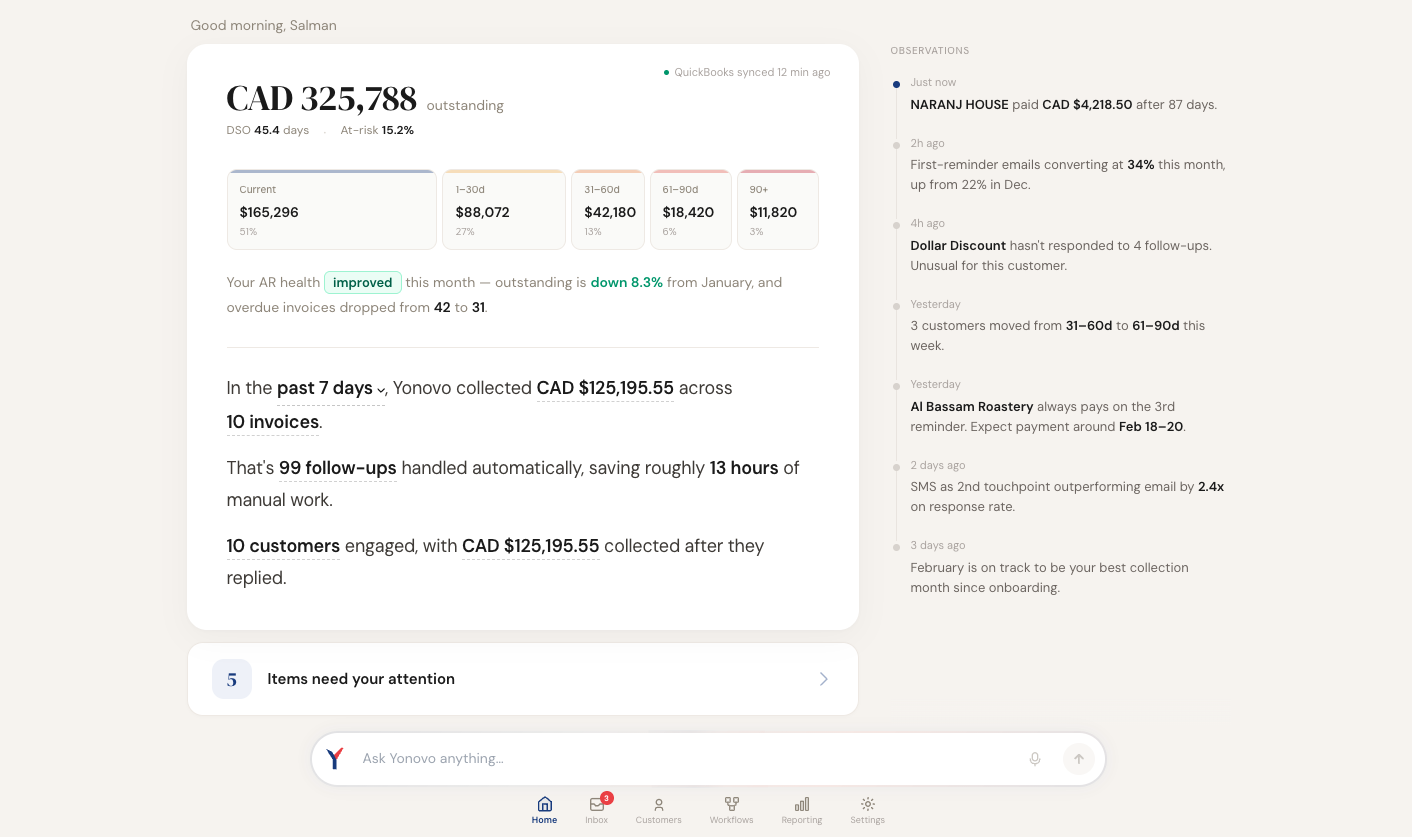
Task: Open the Settings gear icon
Action: 868,804
